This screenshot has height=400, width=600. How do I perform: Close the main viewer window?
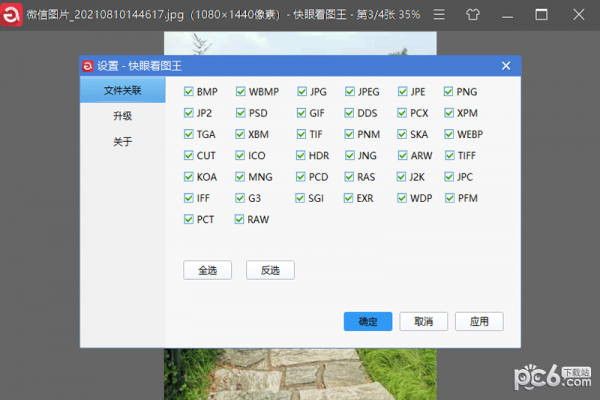pos(579,15)
